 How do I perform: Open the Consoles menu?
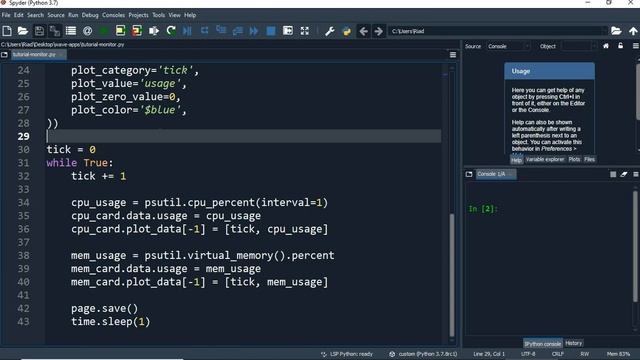tap(113, 15)
